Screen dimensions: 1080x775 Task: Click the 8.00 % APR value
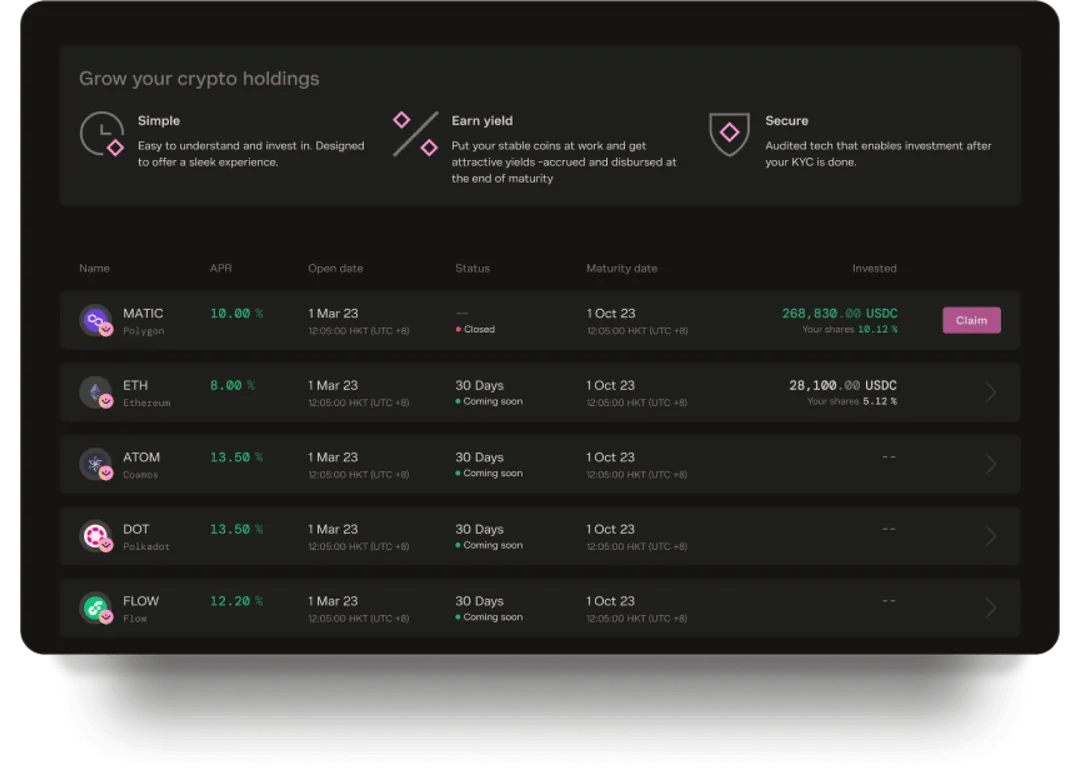pos(232,385)
